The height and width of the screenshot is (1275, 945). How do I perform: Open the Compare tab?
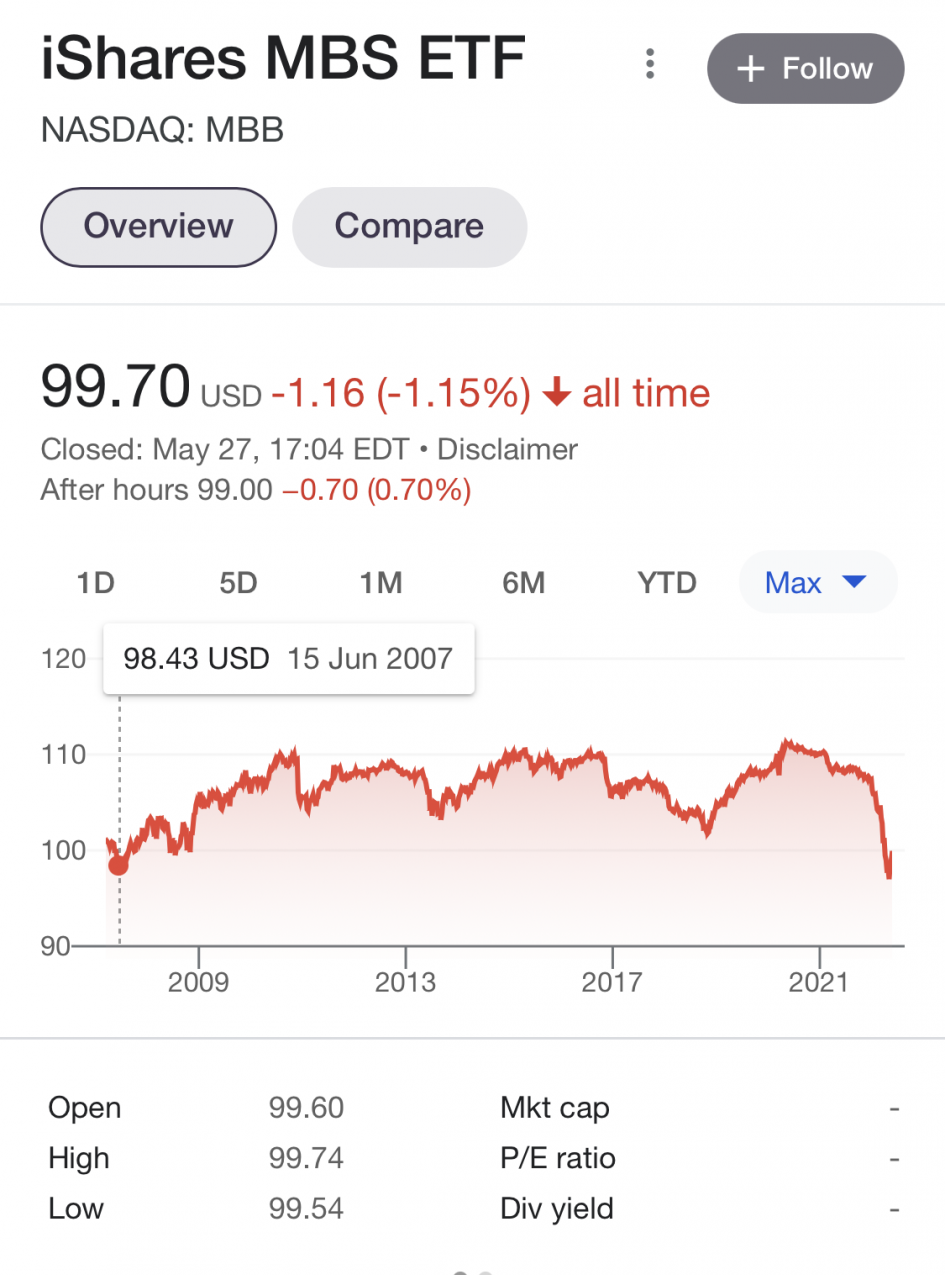click(409, 226)
